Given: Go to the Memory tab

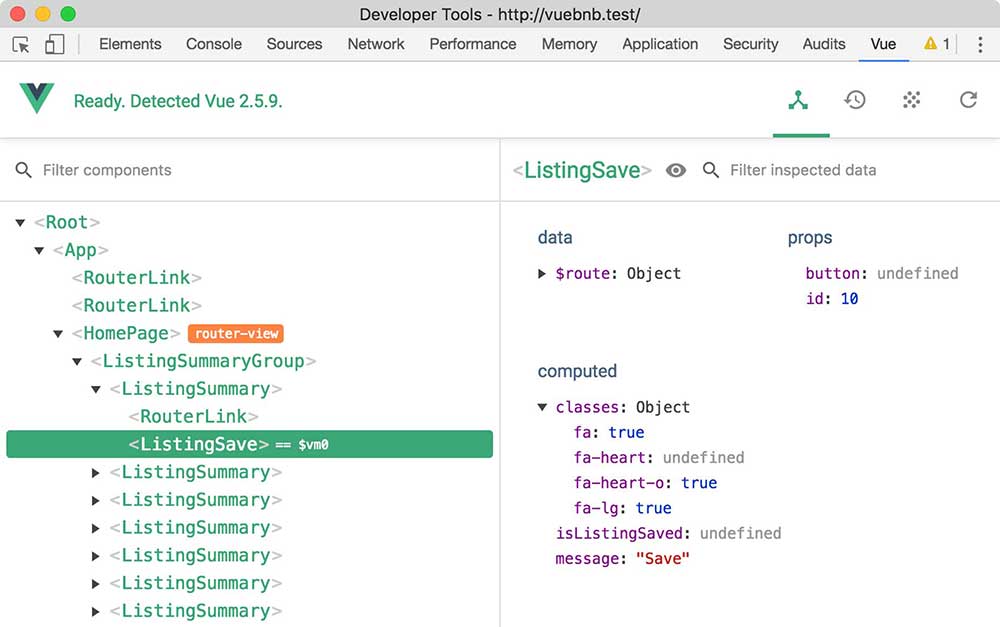Looking at the screenshot, I should (x=570, y=44).
